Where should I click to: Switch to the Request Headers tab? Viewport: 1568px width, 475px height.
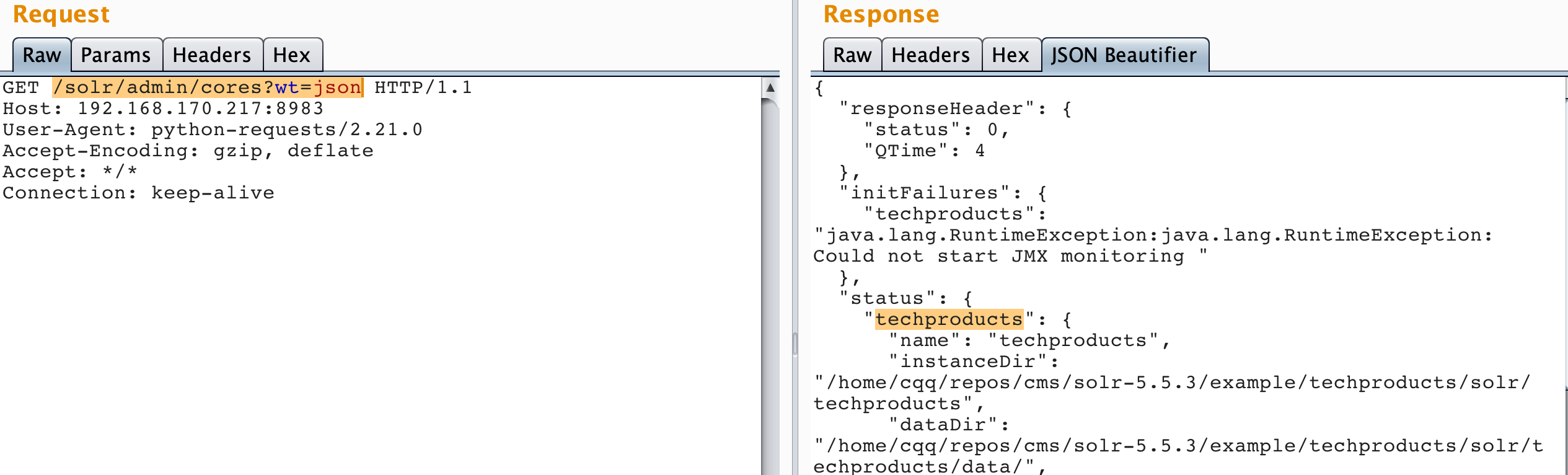point(212,55)
